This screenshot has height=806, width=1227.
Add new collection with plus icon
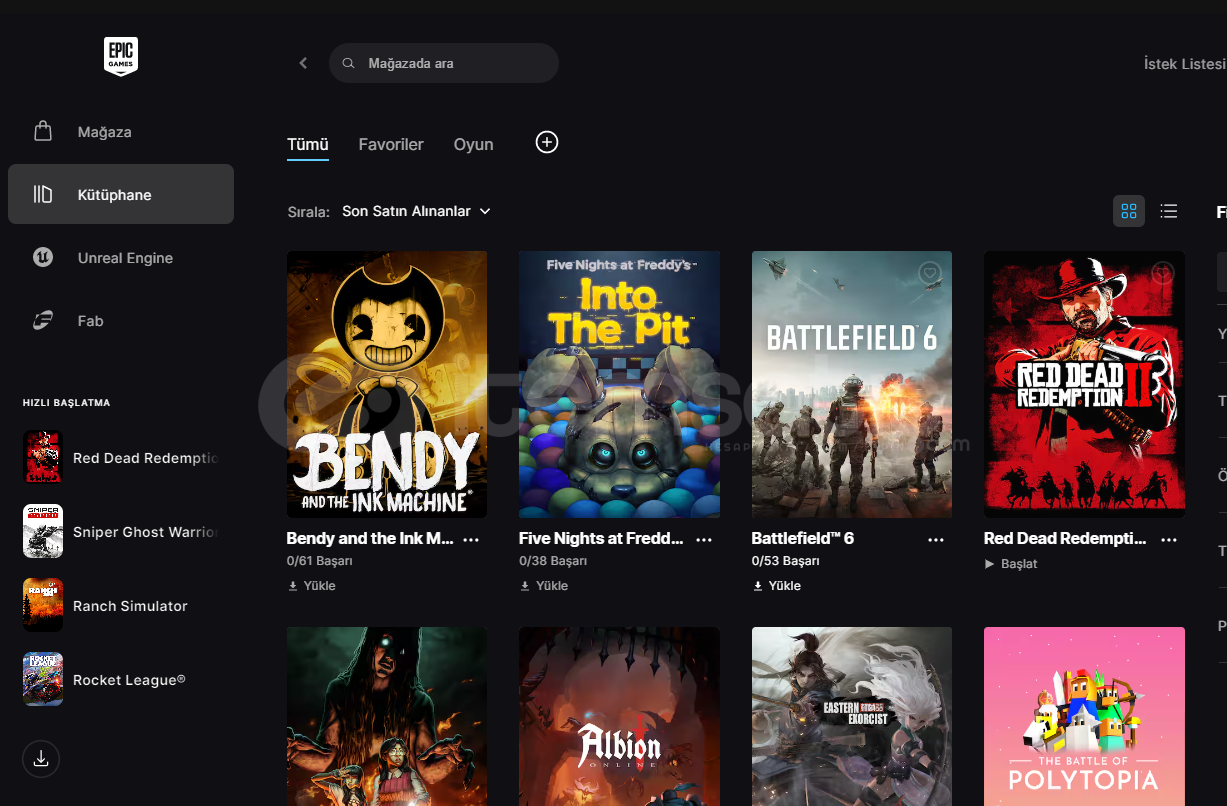point(547,143)
